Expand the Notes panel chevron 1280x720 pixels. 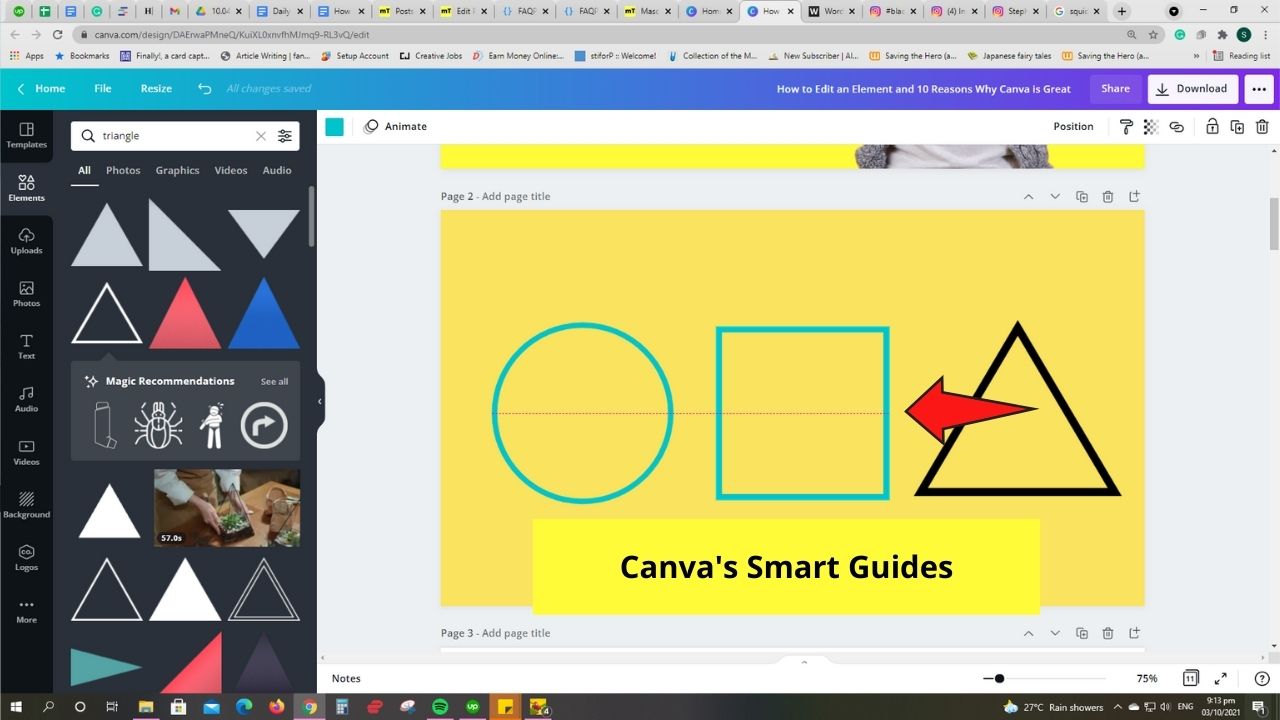(x=804, y=661)
